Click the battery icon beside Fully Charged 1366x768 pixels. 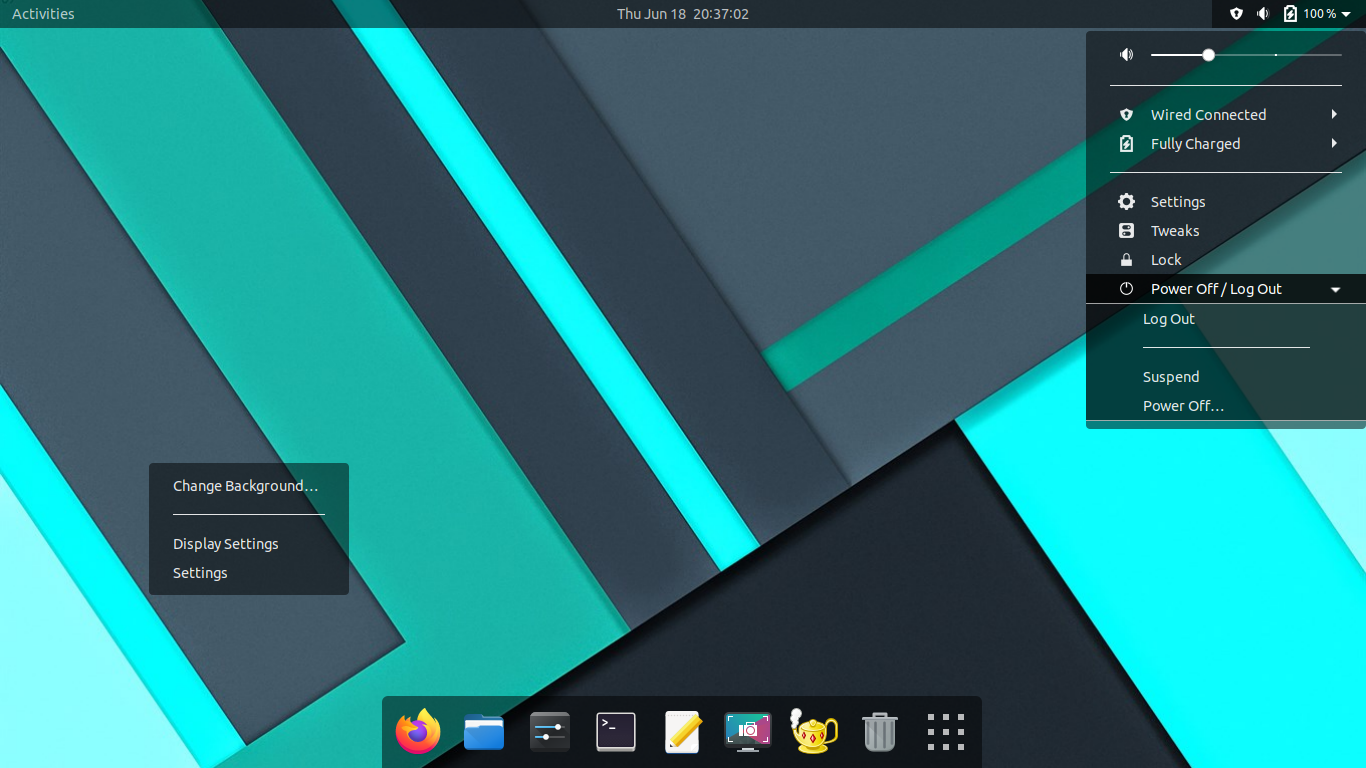(x=1127, y=144)
